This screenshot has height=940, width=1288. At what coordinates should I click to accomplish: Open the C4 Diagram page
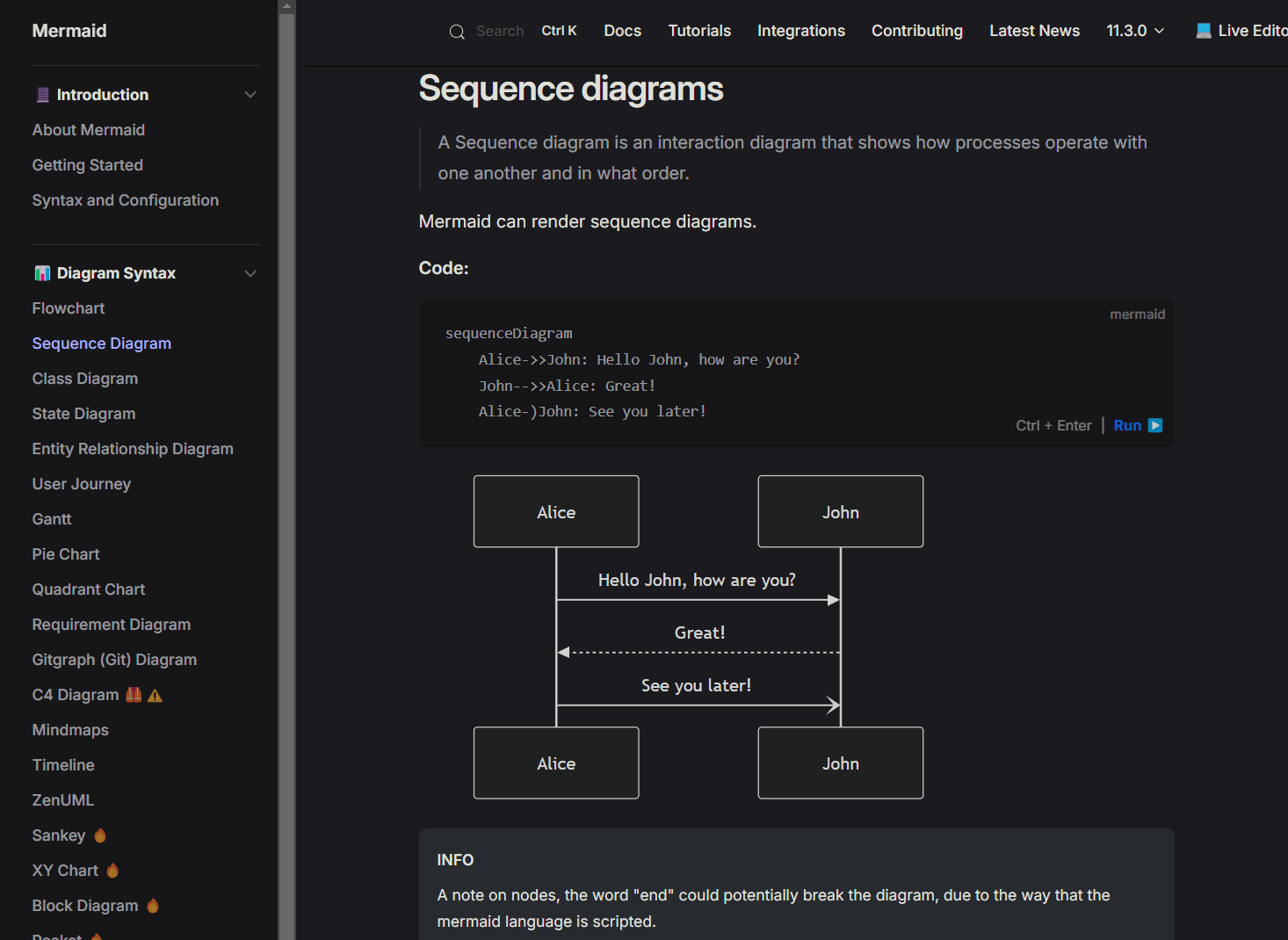[76, 695]
